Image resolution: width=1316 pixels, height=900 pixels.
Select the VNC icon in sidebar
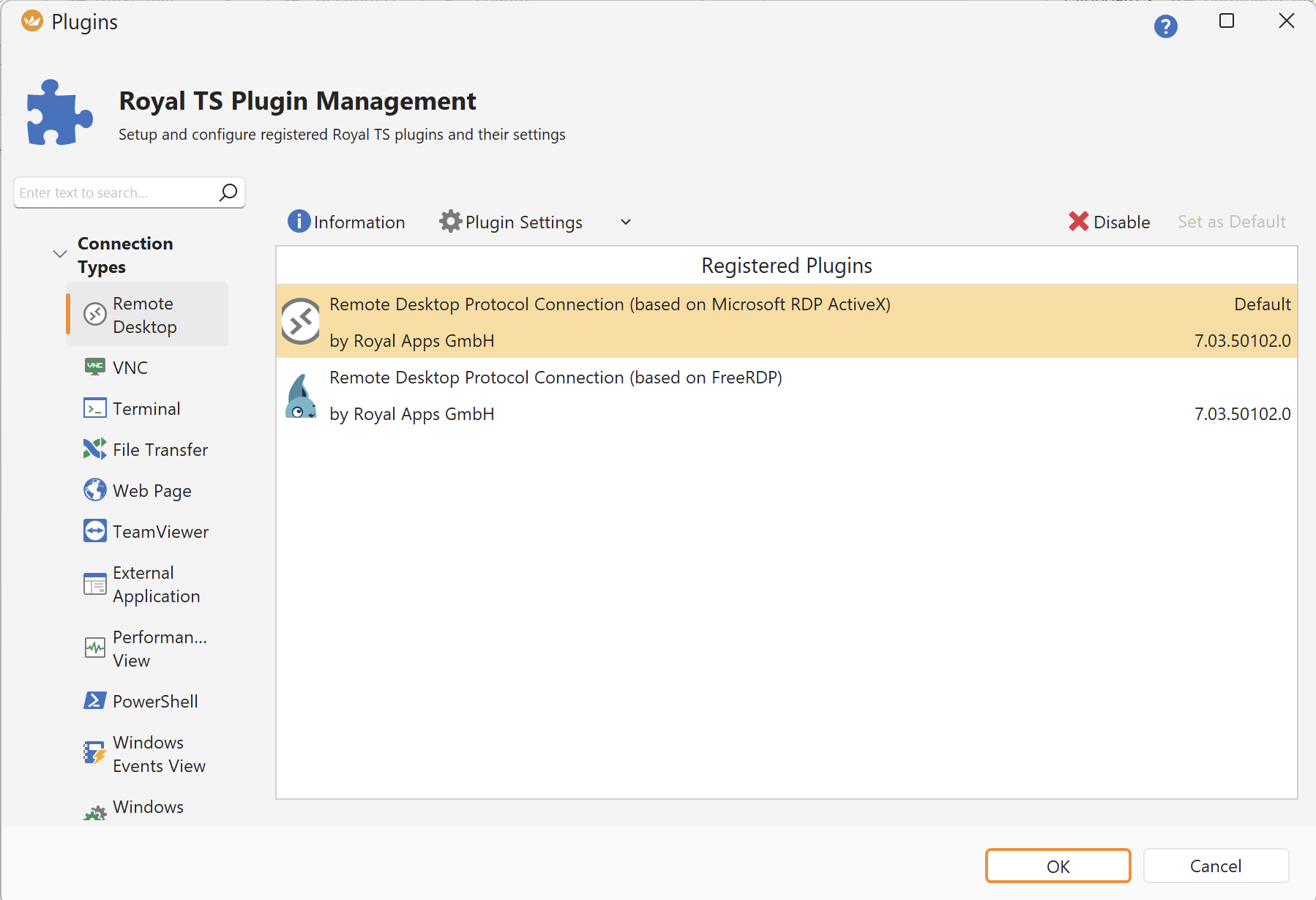tap(95, 367)
